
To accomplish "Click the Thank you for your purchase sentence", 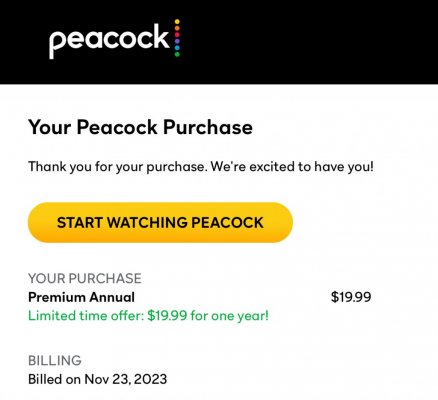I will click(116, 167).
